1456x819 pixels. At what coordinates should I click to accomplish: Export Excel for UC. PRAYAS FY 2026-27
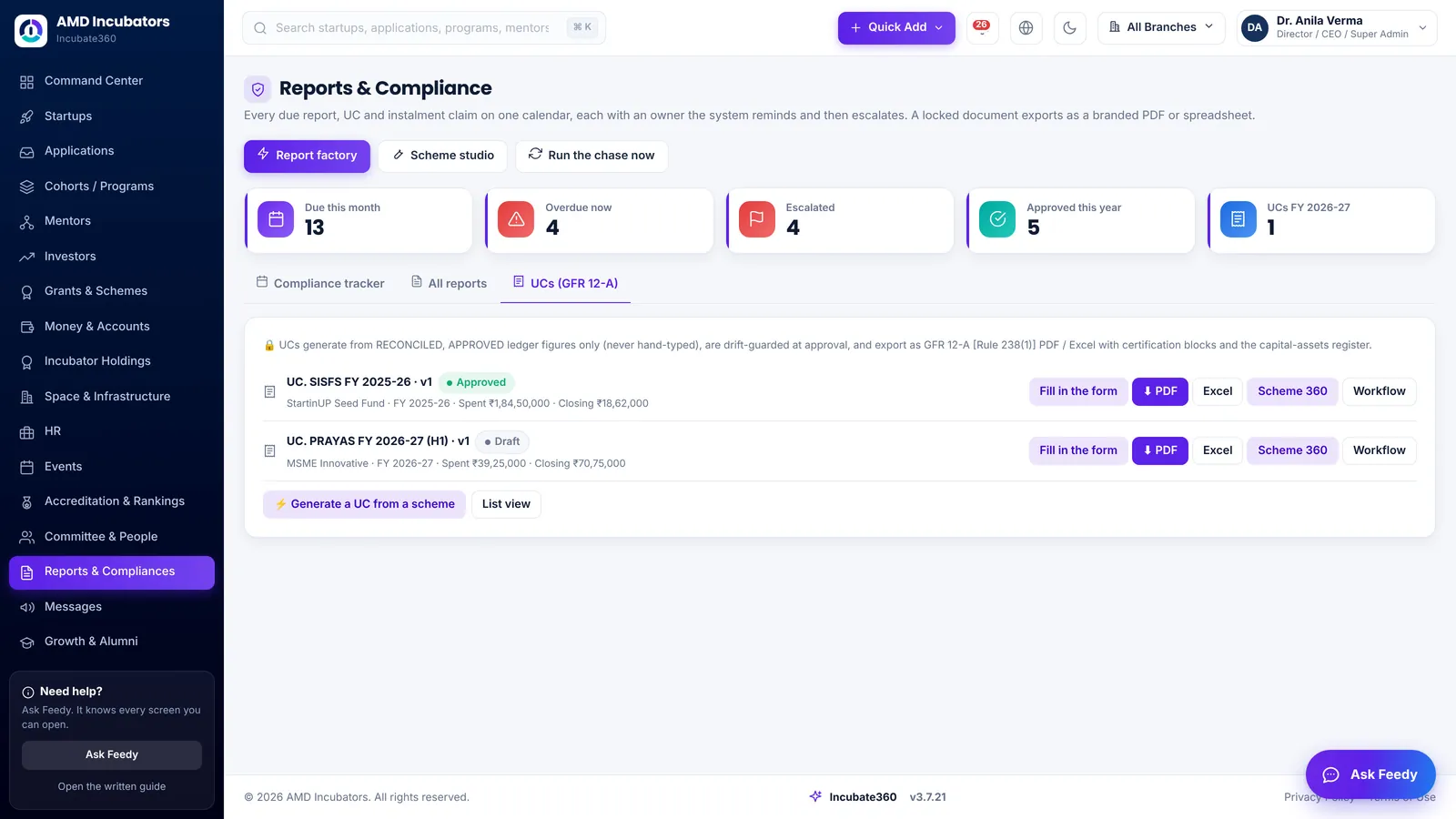1218,450
